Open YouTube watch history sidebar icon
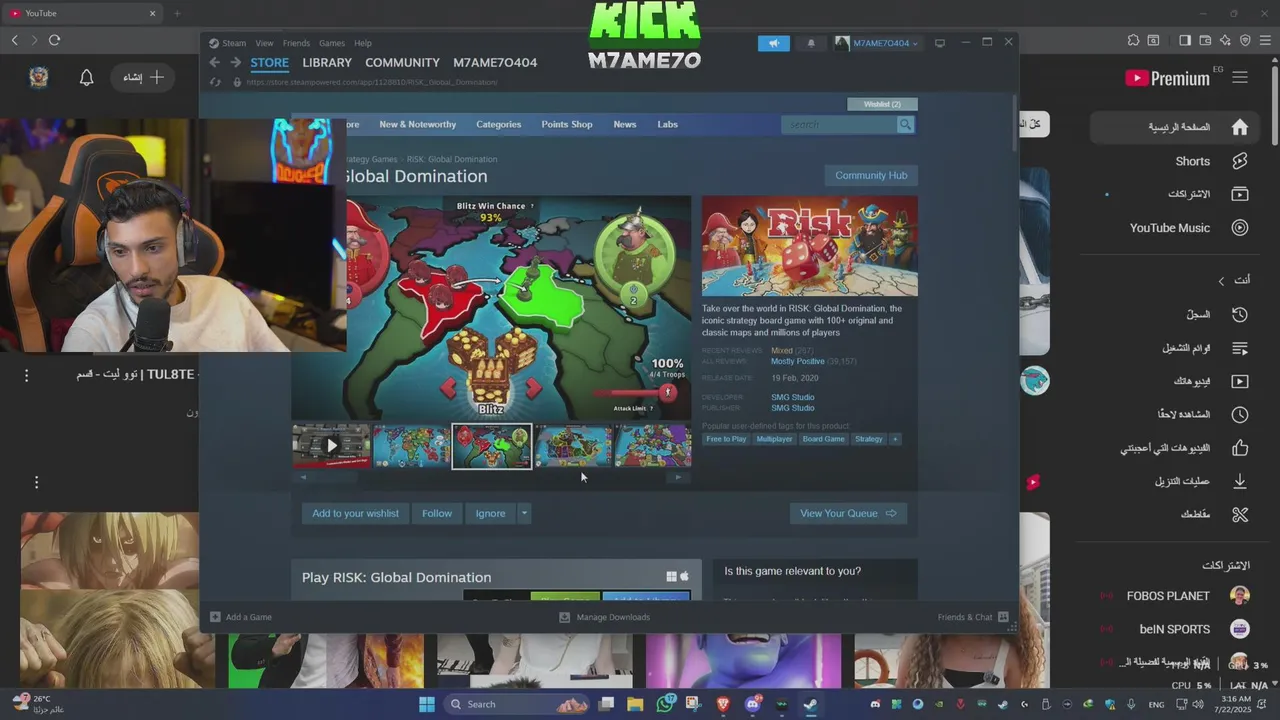This screenshot has width=1280, height=720. tap(1240, 314)
